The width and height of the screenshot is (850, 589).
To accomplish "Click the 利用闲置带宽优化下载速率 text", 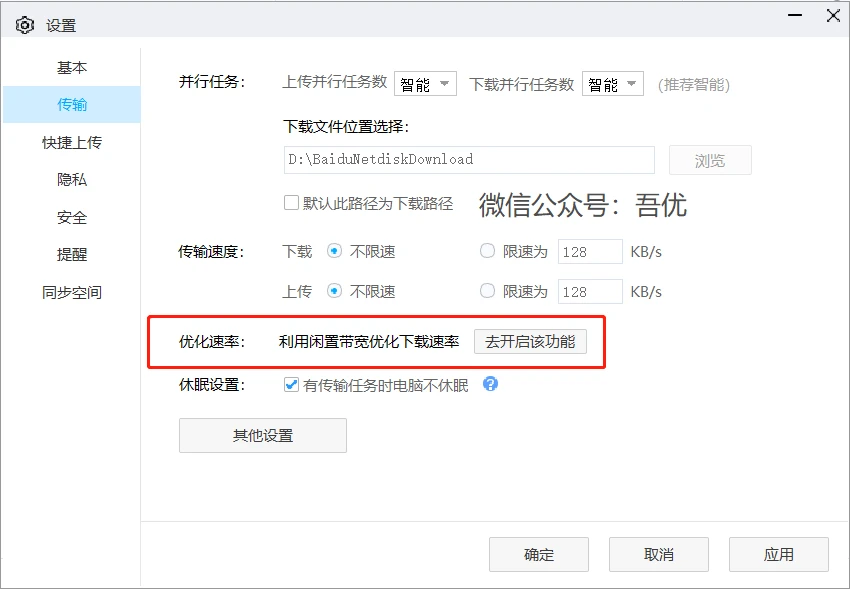I will (369, 341).
